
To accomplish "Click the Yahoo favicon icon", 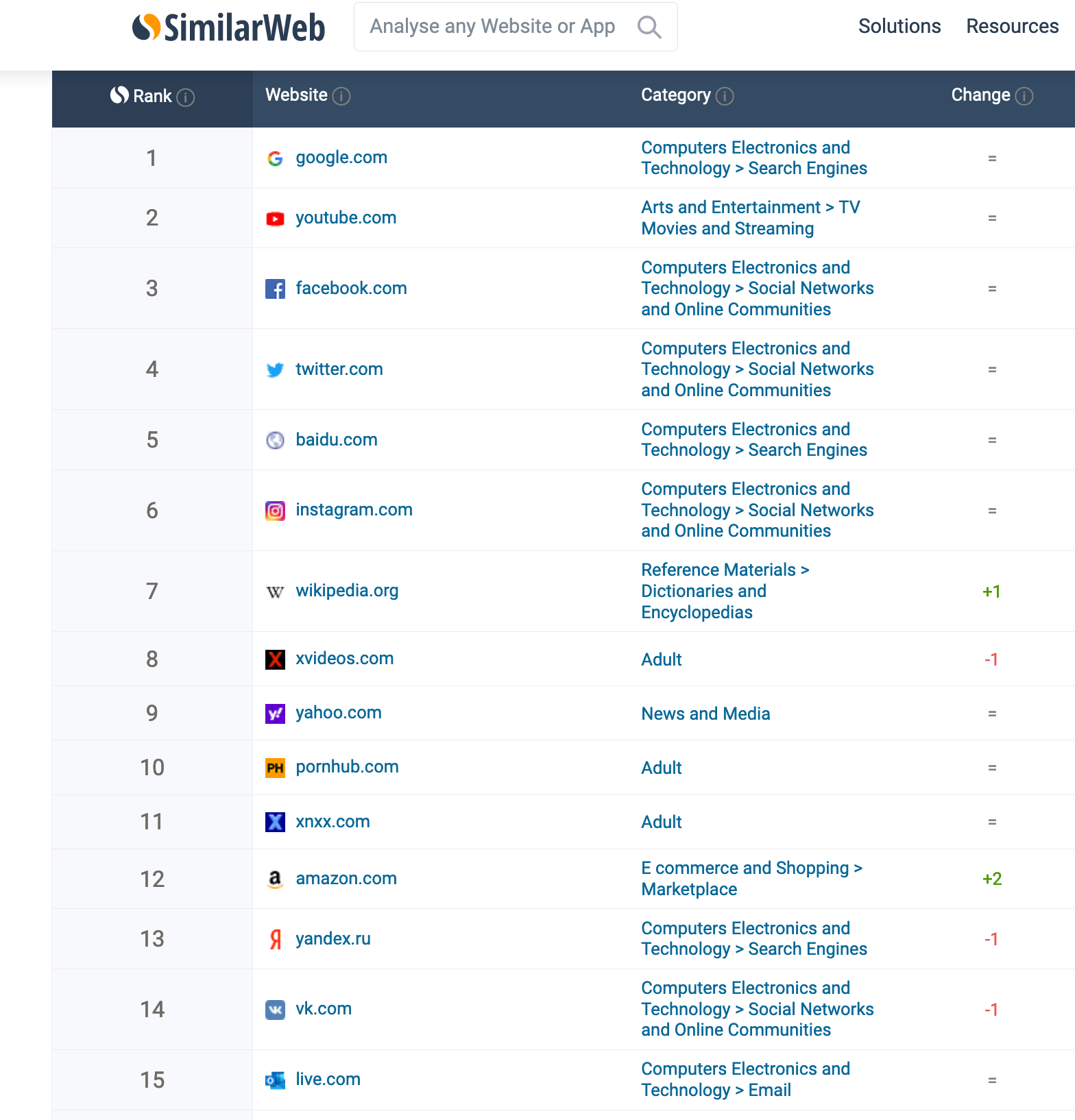I will click(x=275, y=714).
